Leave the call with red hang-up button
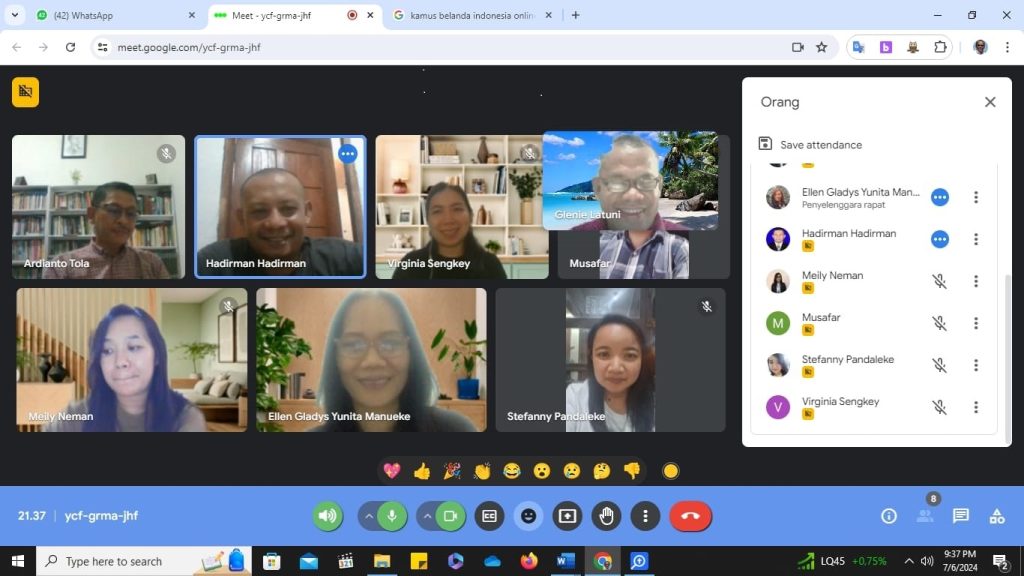 click(690, 516)
